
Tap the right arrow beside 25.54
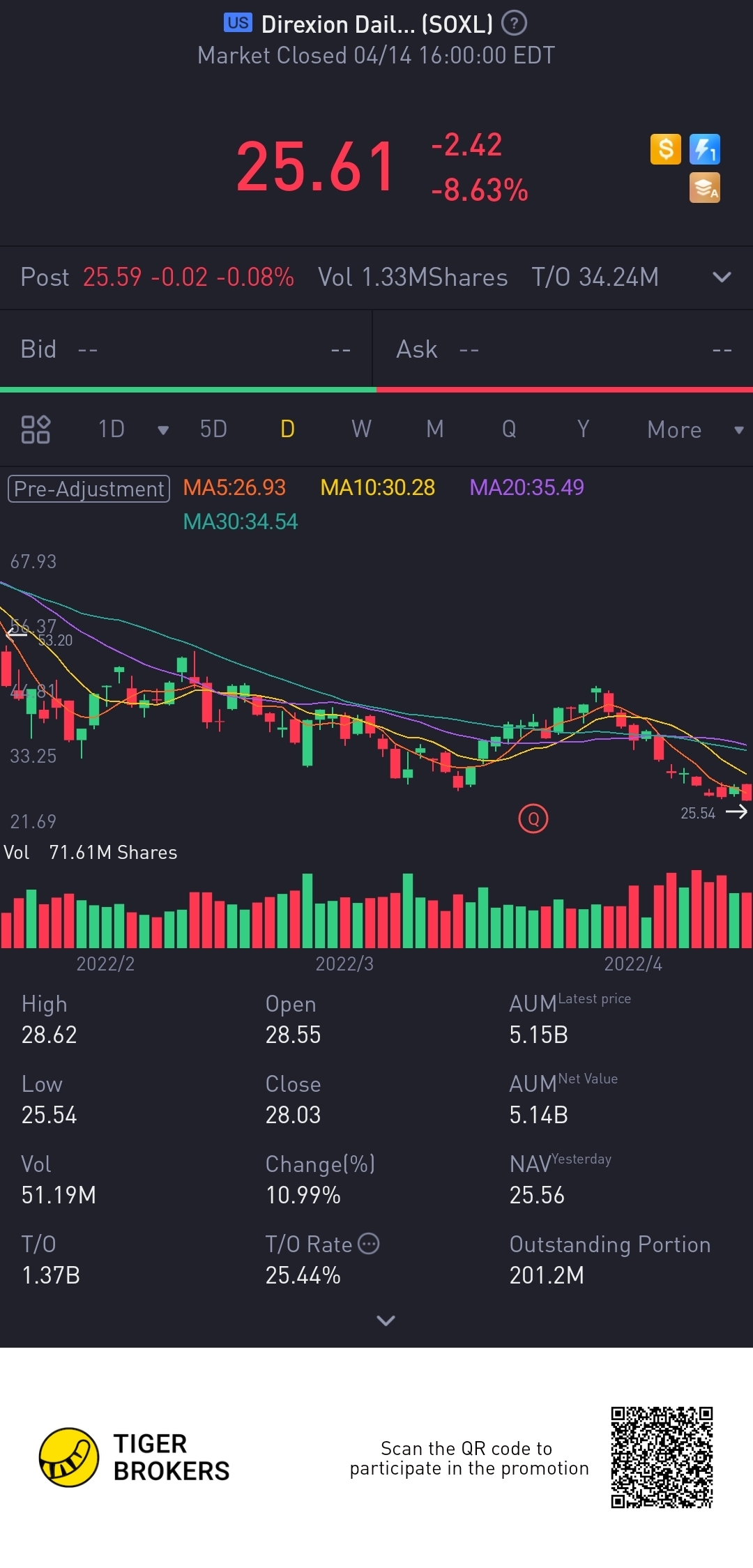pos(736,812)
